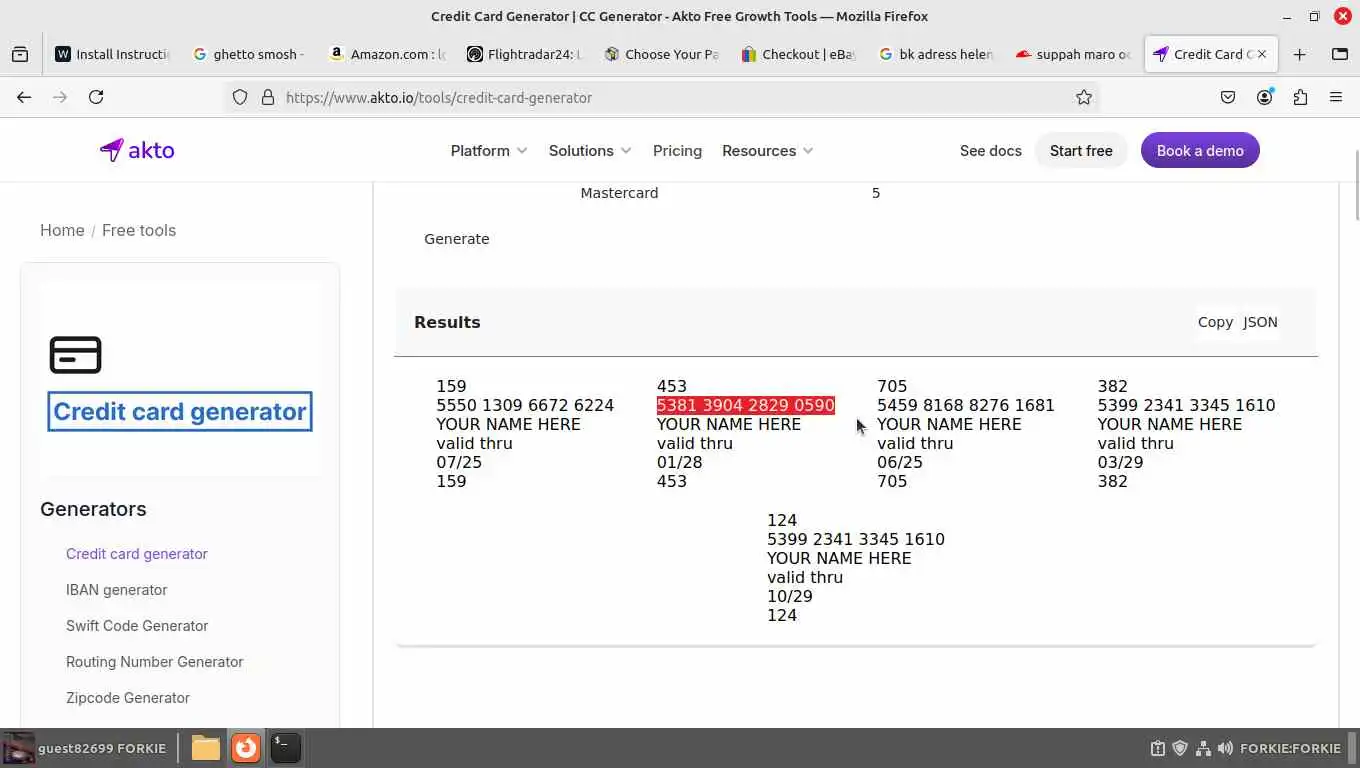Click the page vertical scrollbar

pos(1356,185)
